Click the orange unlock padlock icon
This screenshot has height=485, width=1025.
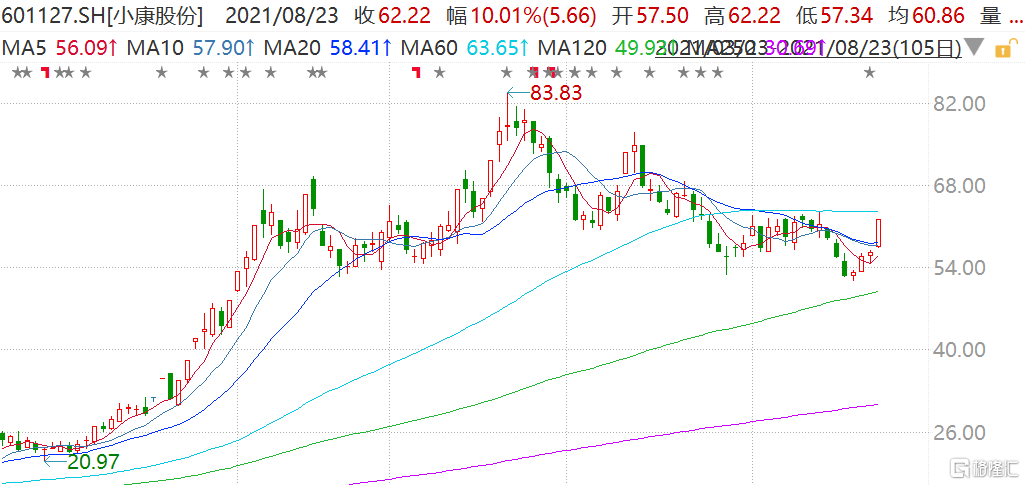1005,48
